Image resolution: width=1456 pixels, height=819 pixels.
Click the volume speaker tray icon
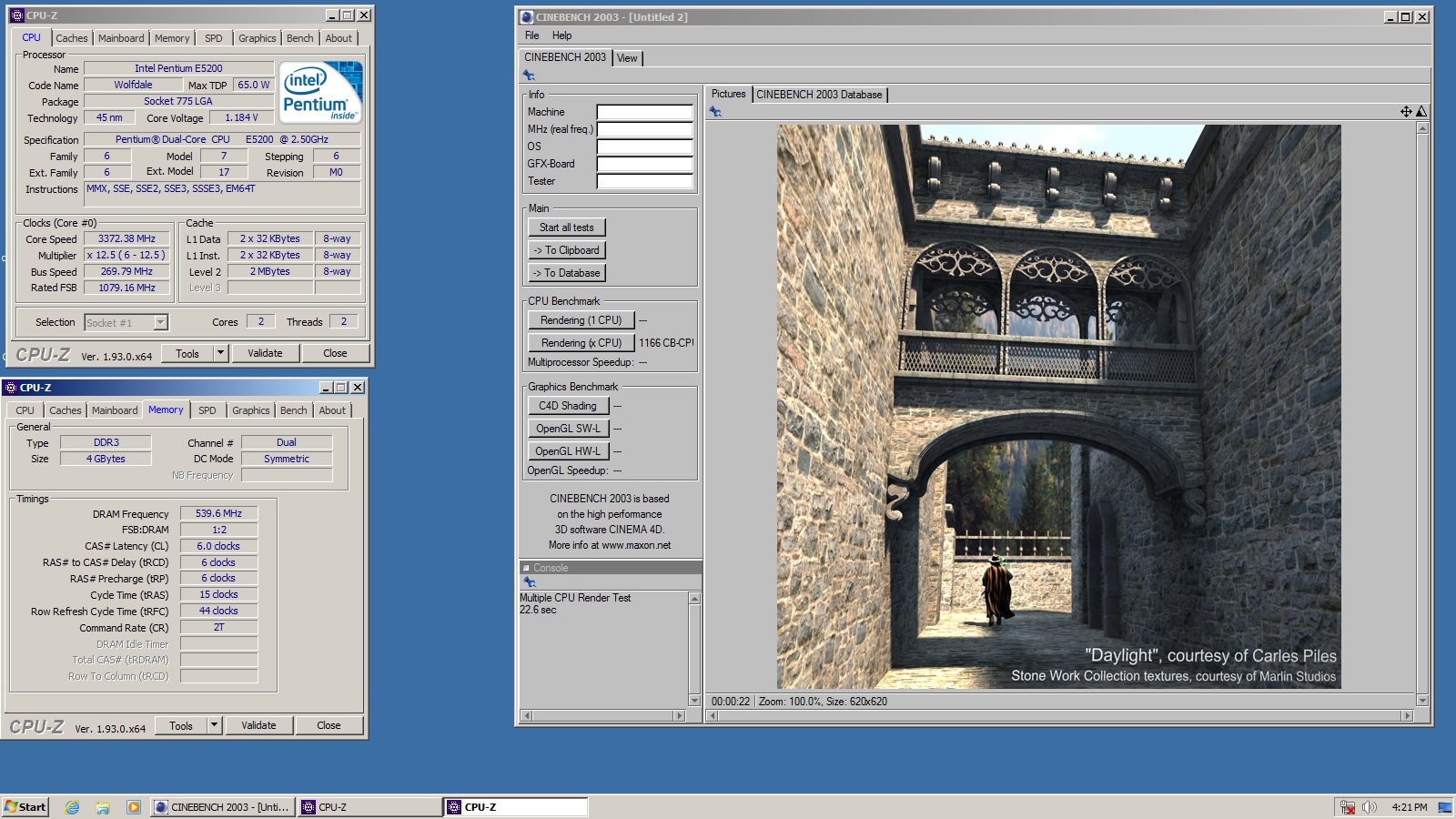1369,807
